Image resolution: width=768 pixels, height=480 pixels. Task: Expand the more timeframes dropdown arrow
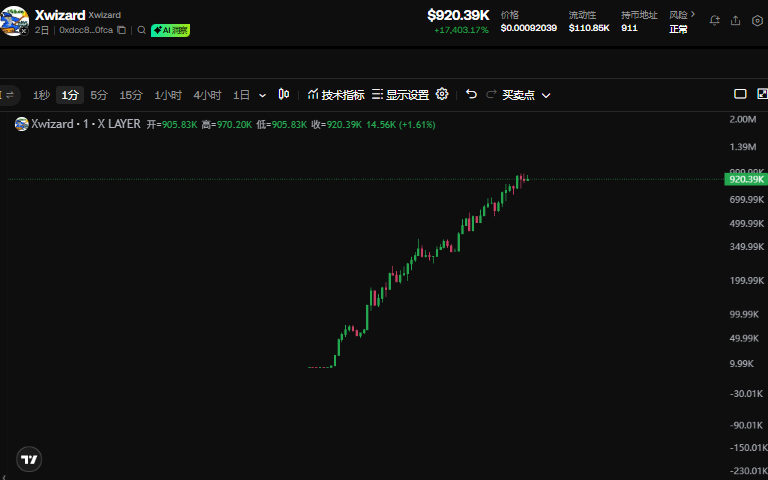(263, 96)
